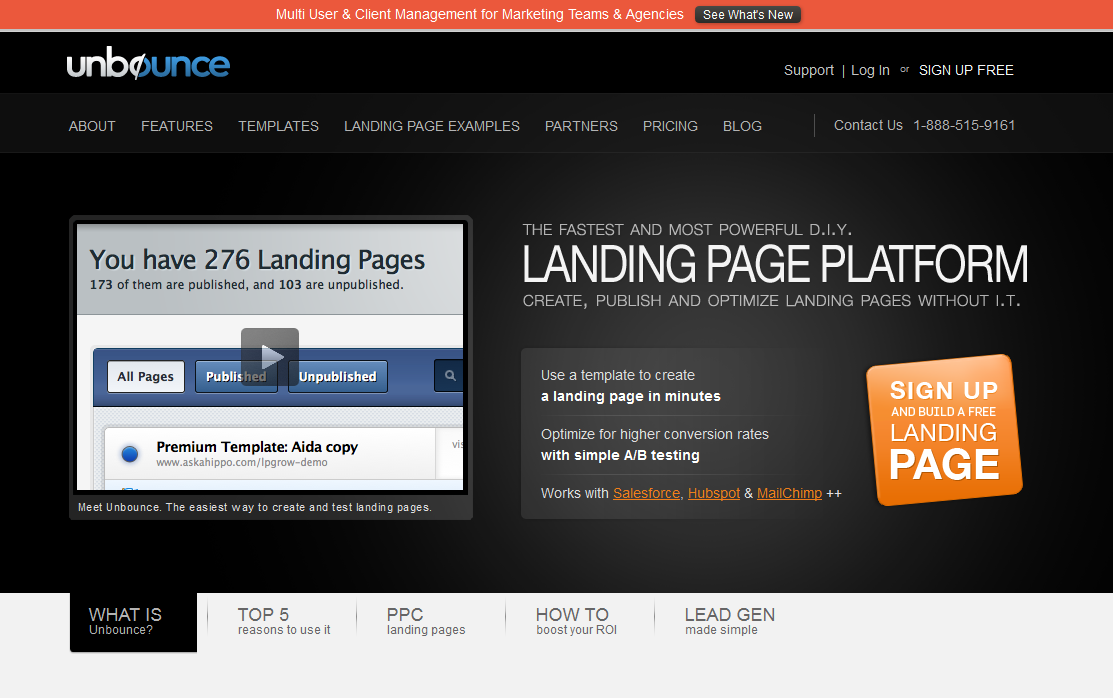Click Published button in video preview
This screenshot has height=698, width=1113.
236,376
